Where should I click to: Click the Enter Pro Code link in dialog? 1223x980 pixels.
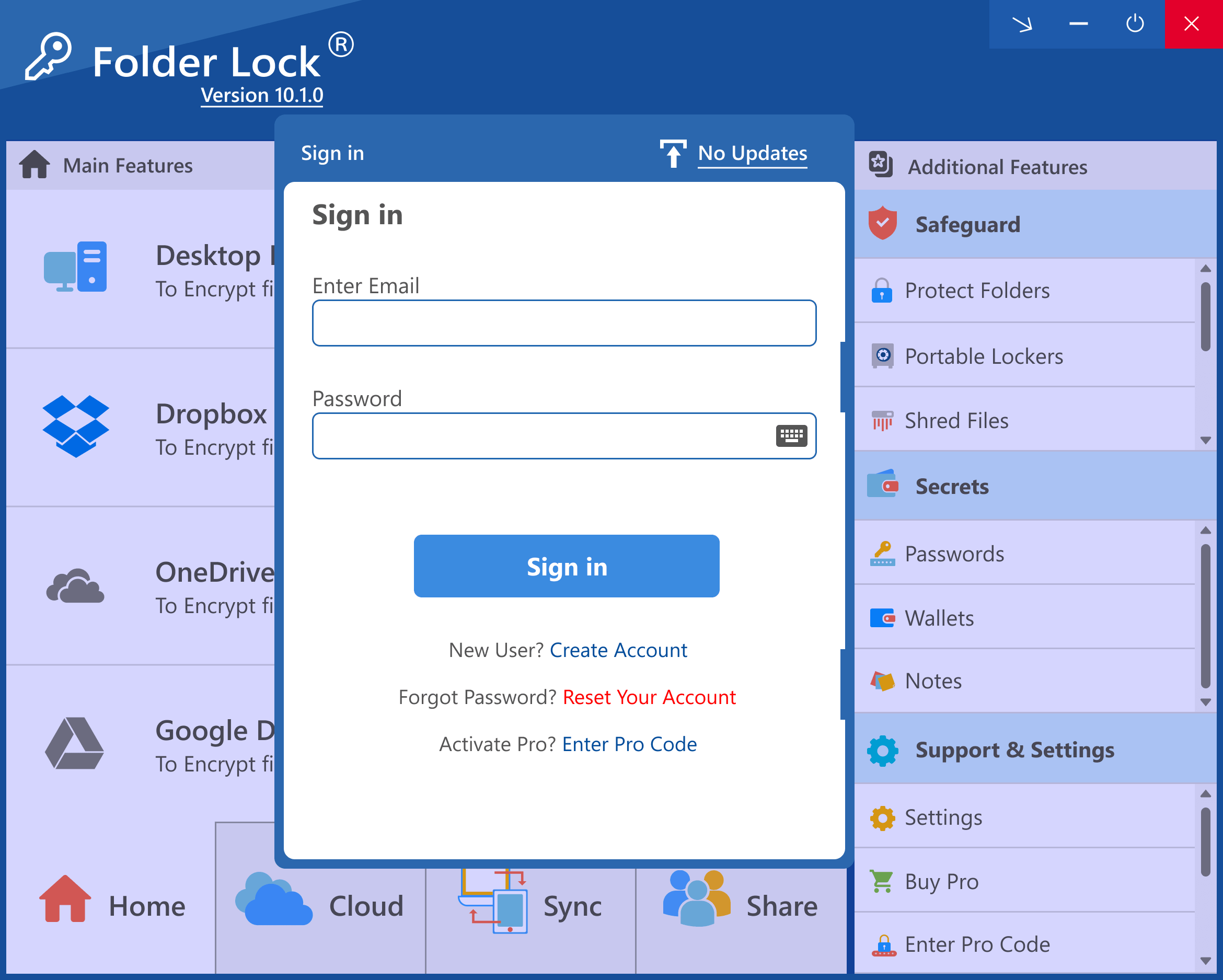[x=629, y=744]
